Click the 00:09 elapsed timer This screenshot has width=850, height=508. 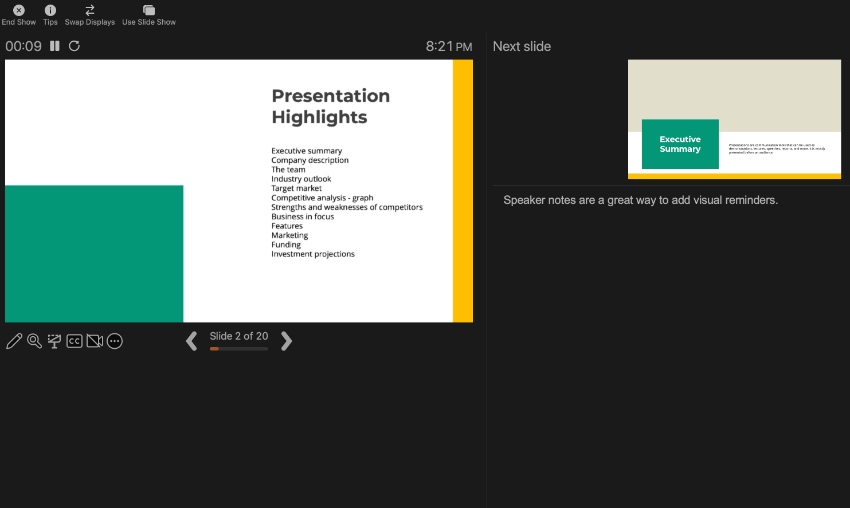[x=23, y=46]
